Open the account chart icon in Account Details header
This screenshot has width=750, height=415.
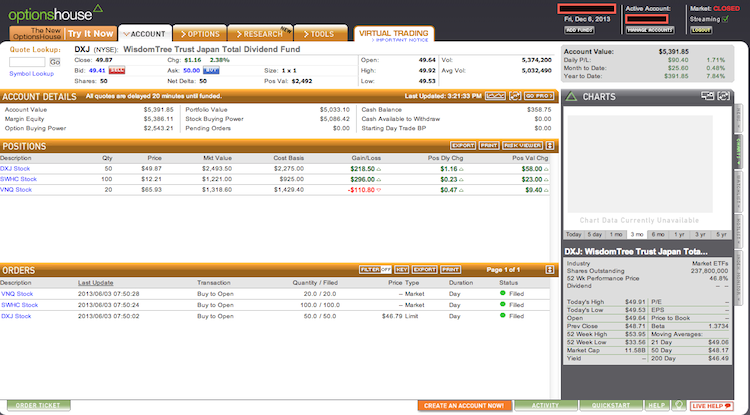pyautogui.click(x=492, y=96)
